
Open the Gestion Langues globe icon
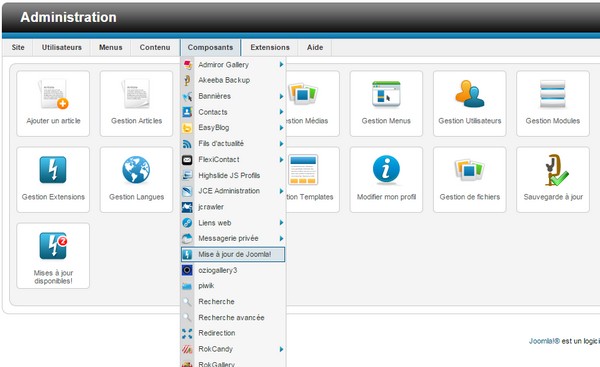click(136, 170)
